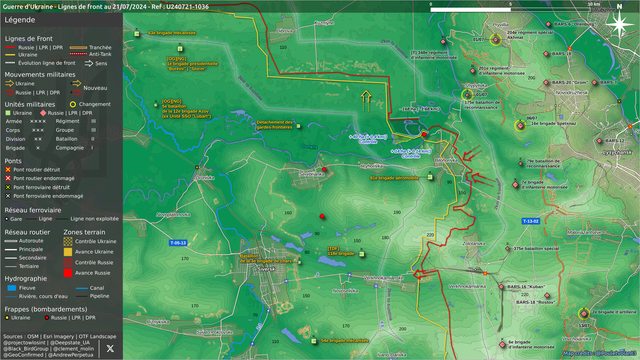Click the map scale bar
This screenshot has height=360, width=640.
click(x=511, y=9)
